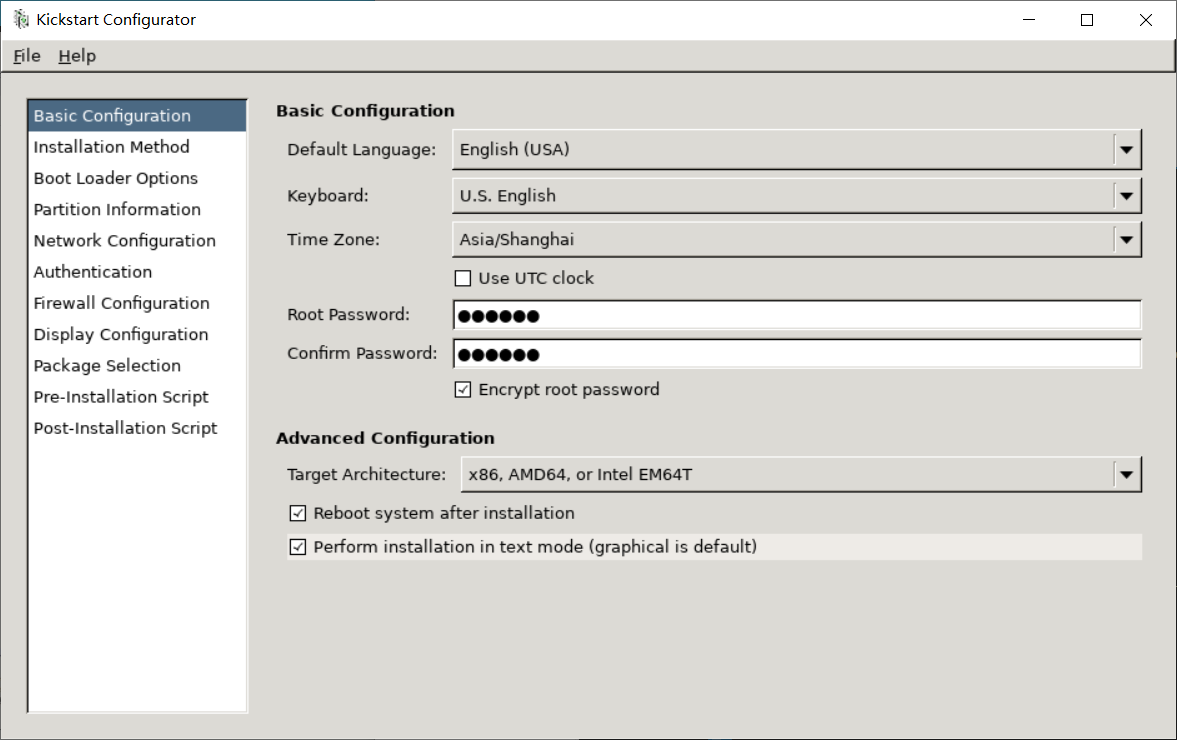Screen dimensions: 1177x740
Task: Open Post-Installation Script section
Action: 137,429
